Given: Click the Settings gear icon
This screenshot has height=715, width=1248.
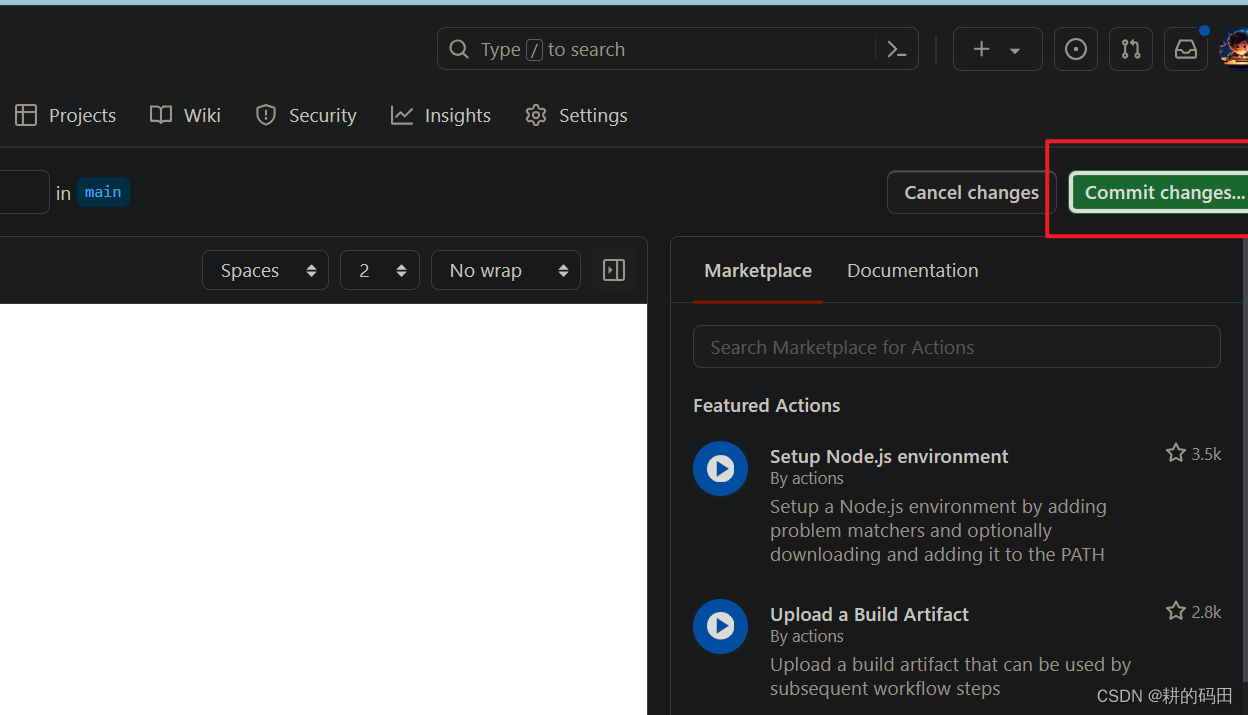Looking at the screenshot, I should [x=536, y=115].
